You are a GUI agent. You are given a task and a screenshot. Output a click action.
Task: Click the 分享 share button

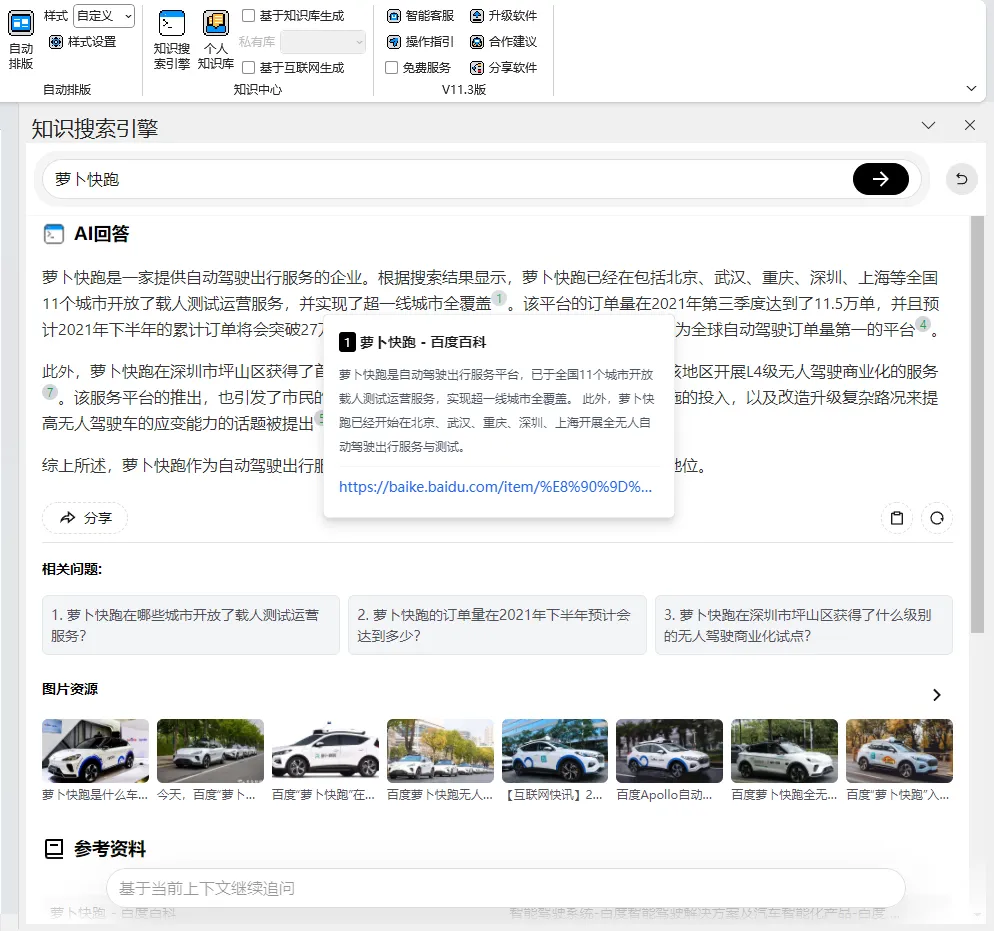(85, 518)
